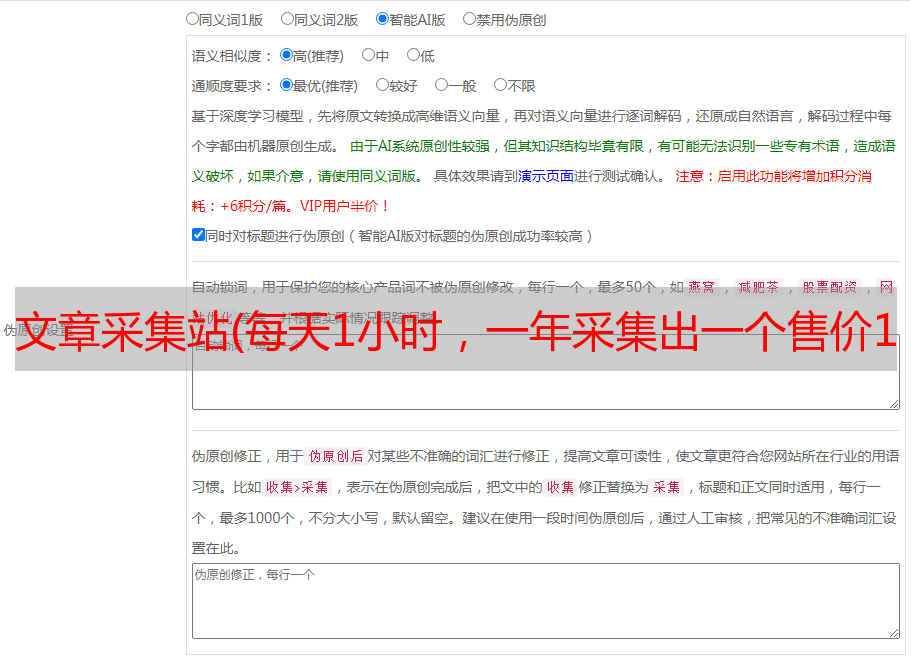
Task: Click into the 自动锁词 textarea
Action: (x=546, y=372)
